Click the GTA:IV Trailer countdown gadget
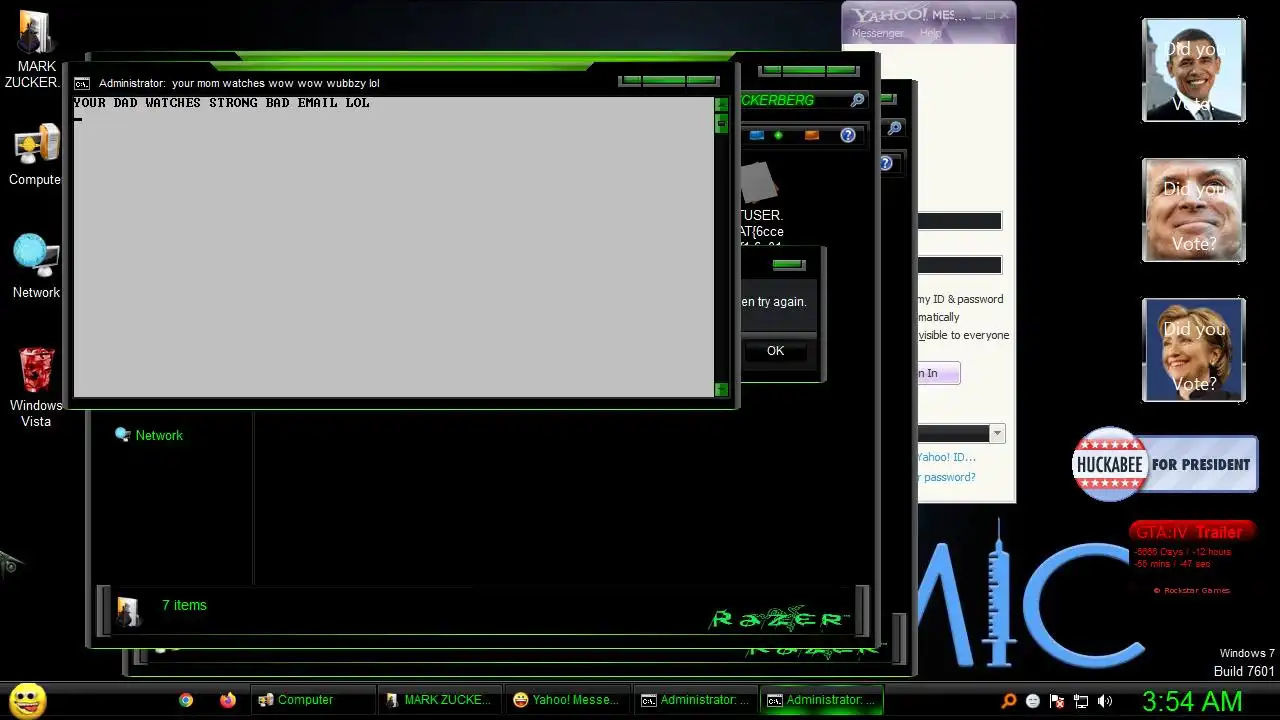Viewport: 1280px width, 720px height. pyautogui.click(x=1192, y=557)
